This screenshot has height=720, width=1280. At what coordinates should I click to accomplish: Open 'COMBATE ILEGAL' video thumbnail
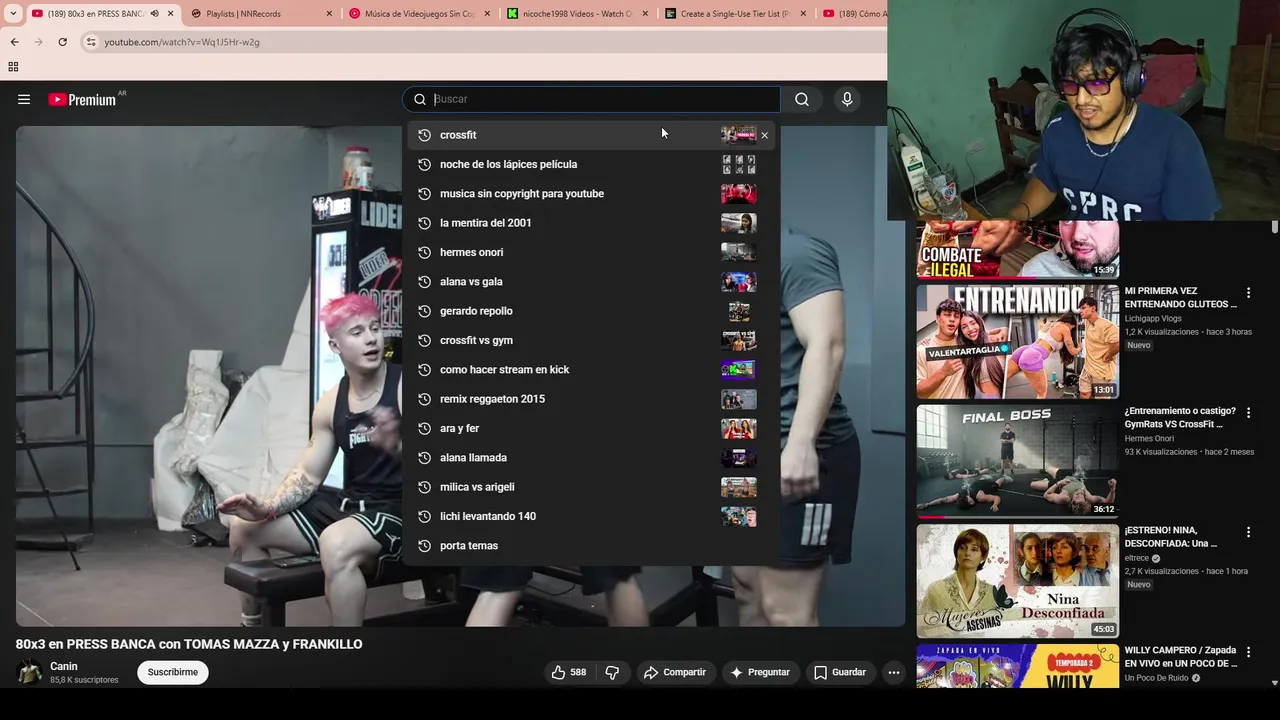[1018, 250]
